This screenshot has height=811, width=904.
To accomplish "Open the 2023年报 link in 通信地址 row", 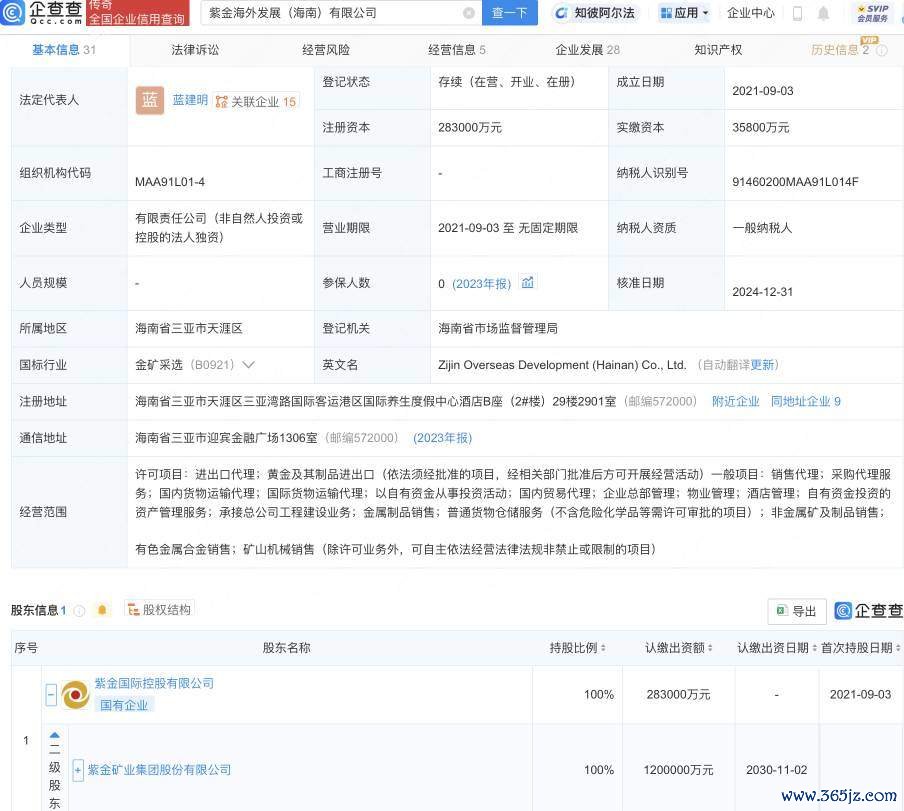I will pos(443,438).
